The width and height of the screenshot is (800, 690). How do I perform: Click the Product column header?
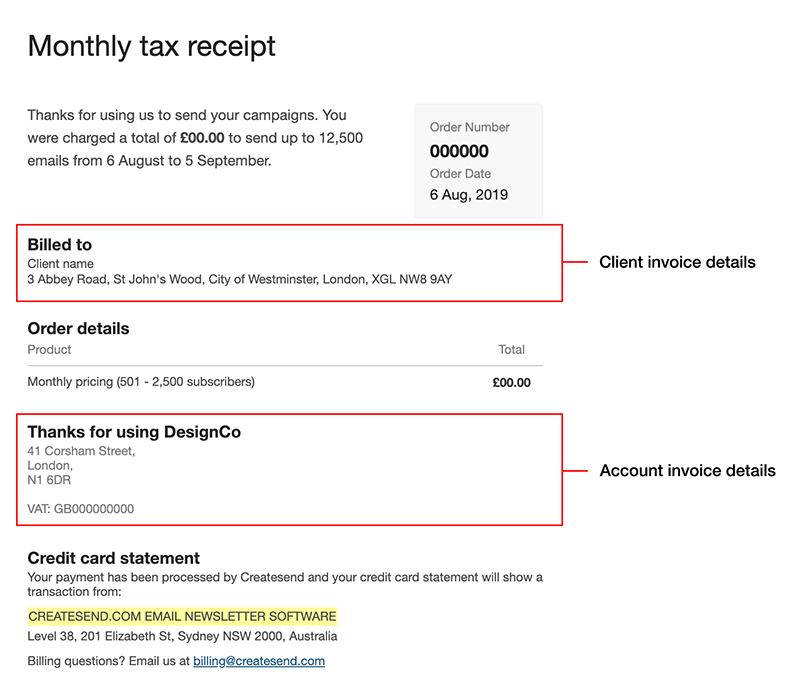click(49, 349)
